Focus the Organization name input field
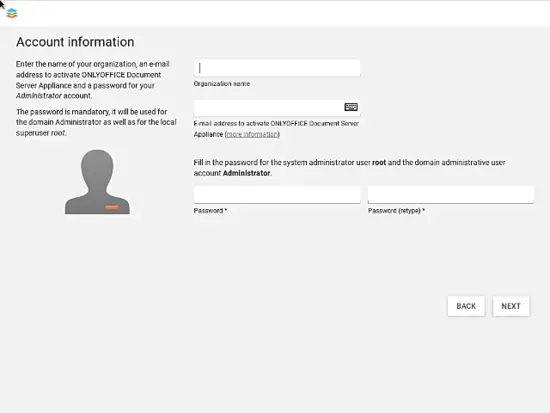The width and height of the screenshot is (550, 413). 277,68
